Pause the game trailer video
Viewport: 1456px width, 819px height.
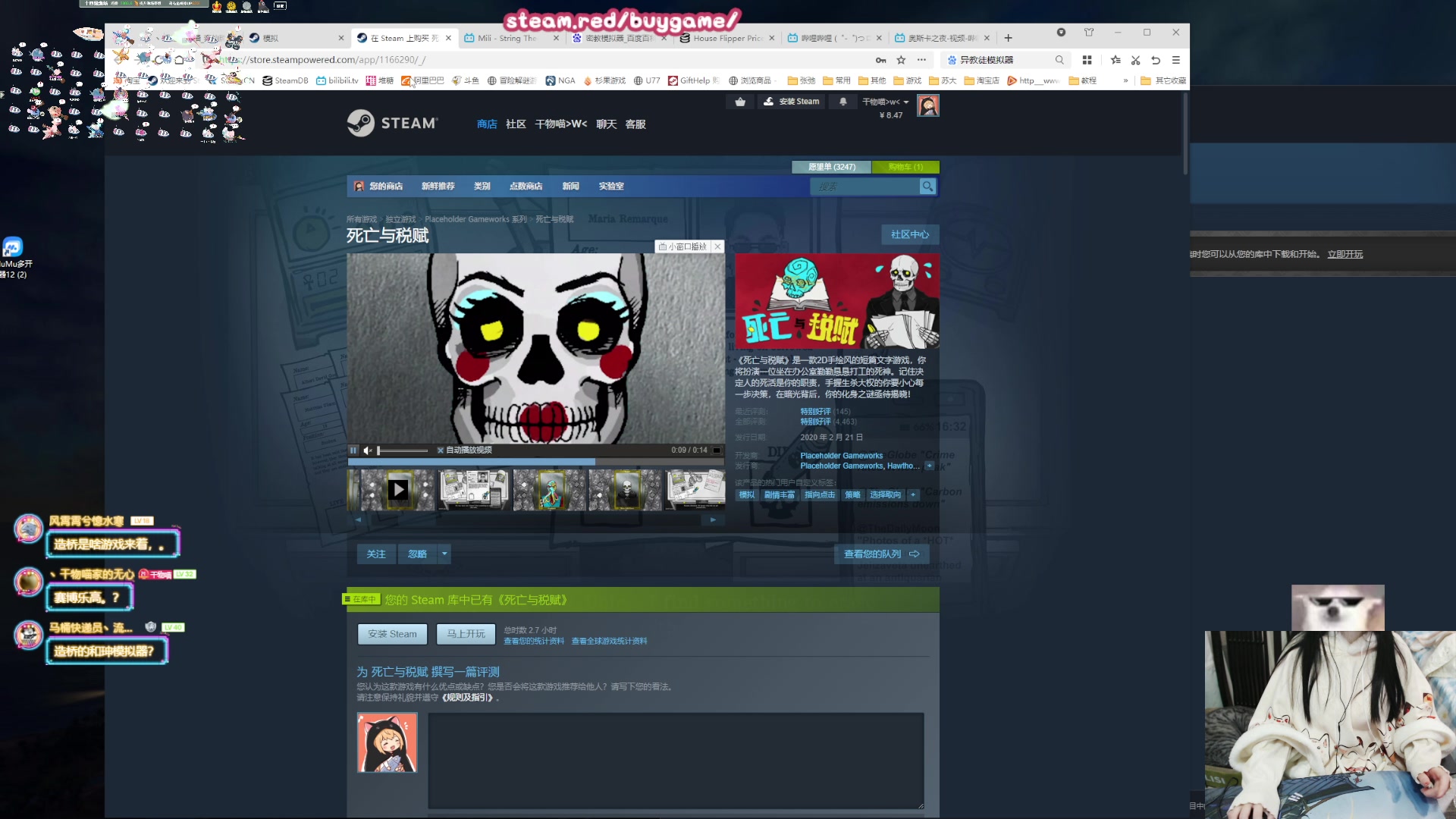click(x=353, y=450)
